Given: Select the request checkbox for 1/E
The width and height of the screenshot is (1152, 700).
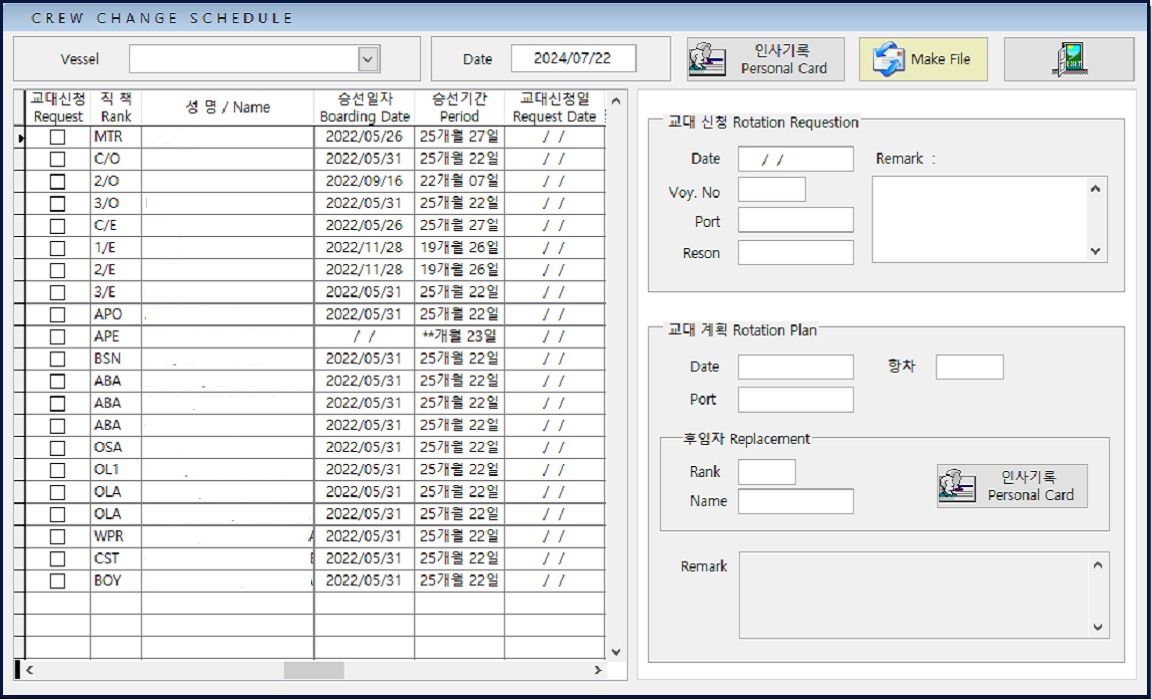Looking at the screenshot, I should click(57, 248).
